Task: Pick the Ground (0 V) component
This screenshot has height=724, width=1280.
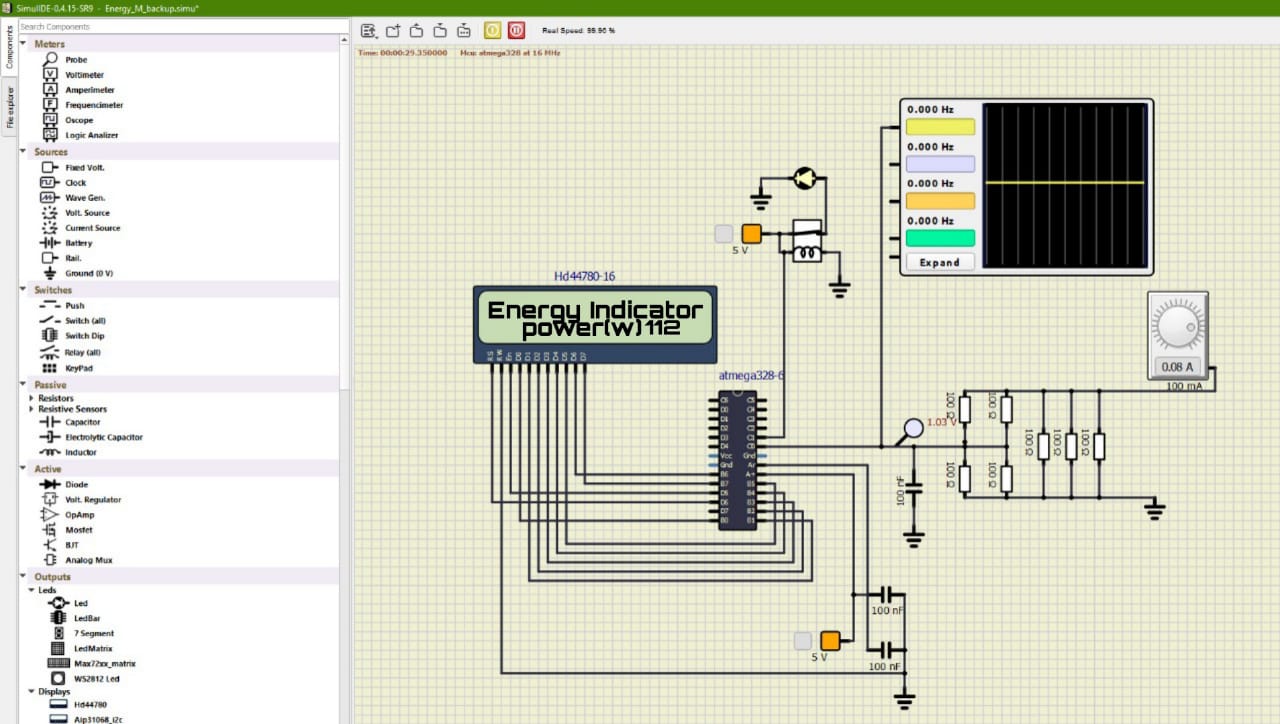Action: 77,273
